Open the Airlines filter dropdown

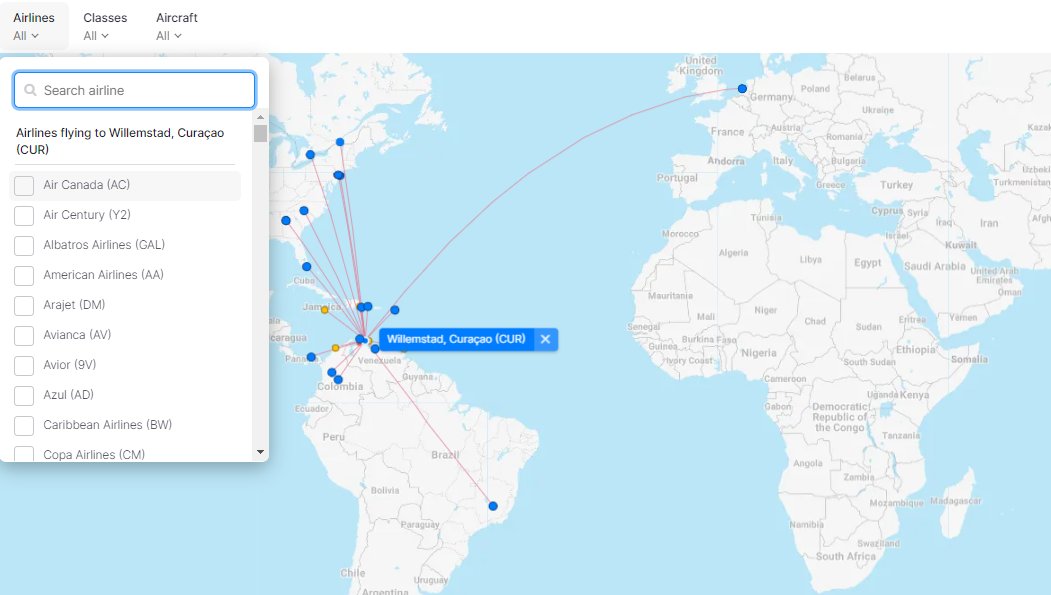34,26
